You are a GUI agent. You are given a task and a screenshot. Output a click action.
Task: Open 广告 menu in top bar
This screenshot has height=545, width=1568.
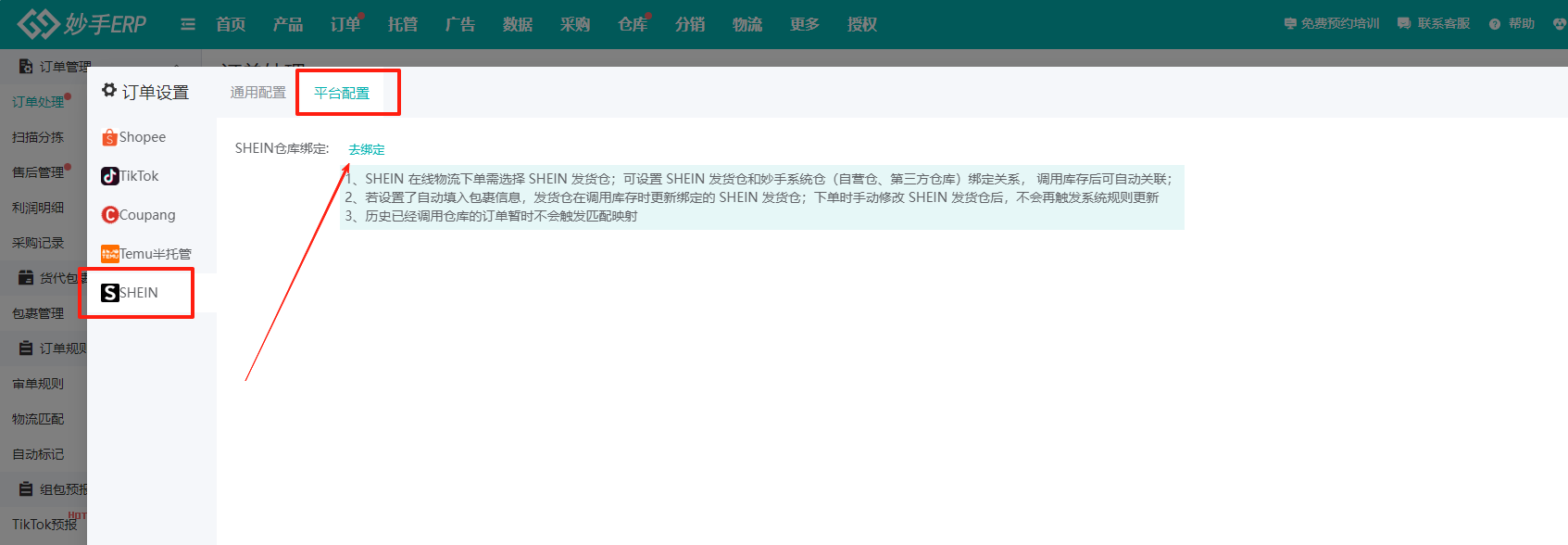[x=460, y=24]
